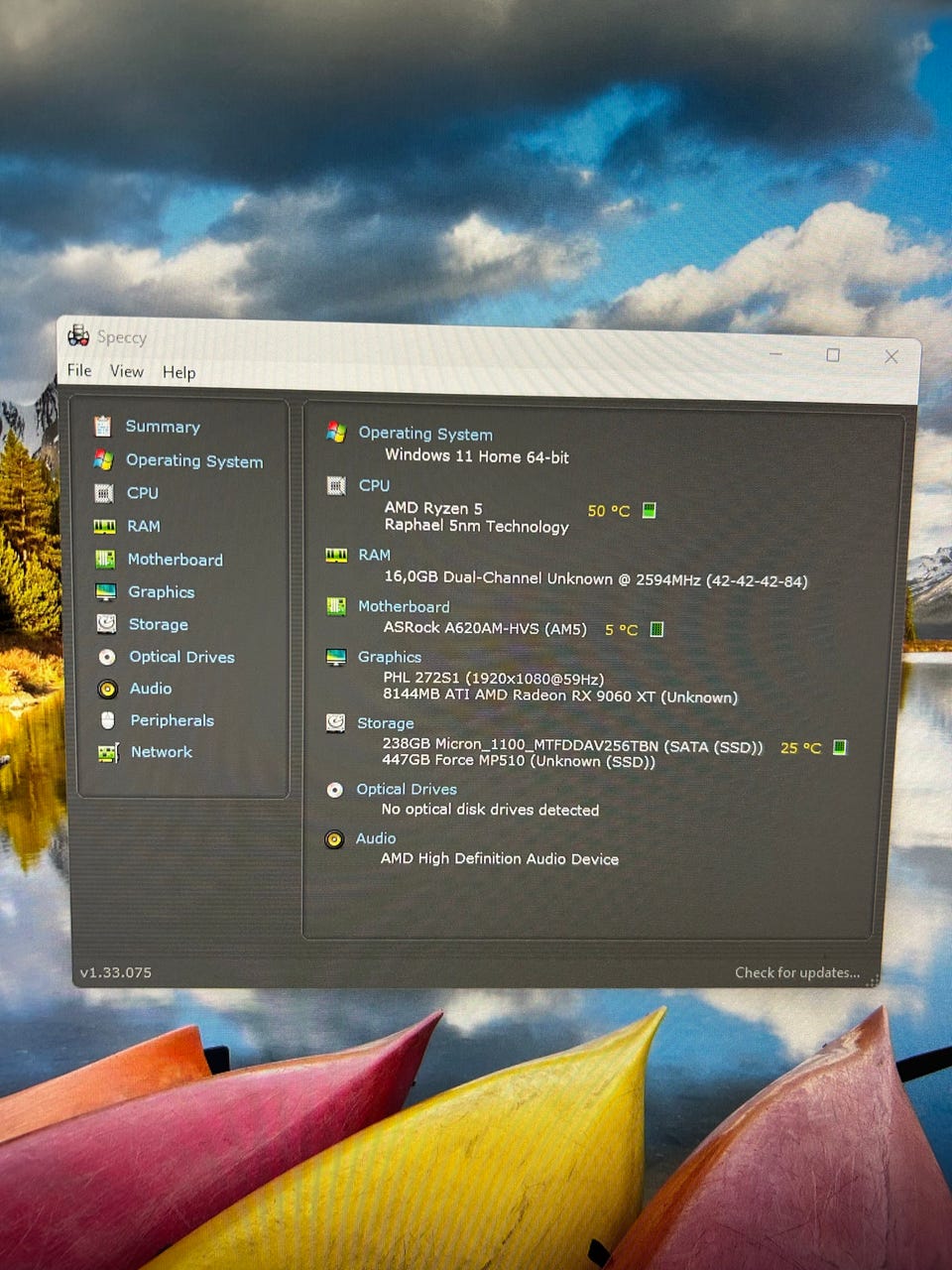Click the Motherboard icon in summary pane

click(x=336, y=606)
